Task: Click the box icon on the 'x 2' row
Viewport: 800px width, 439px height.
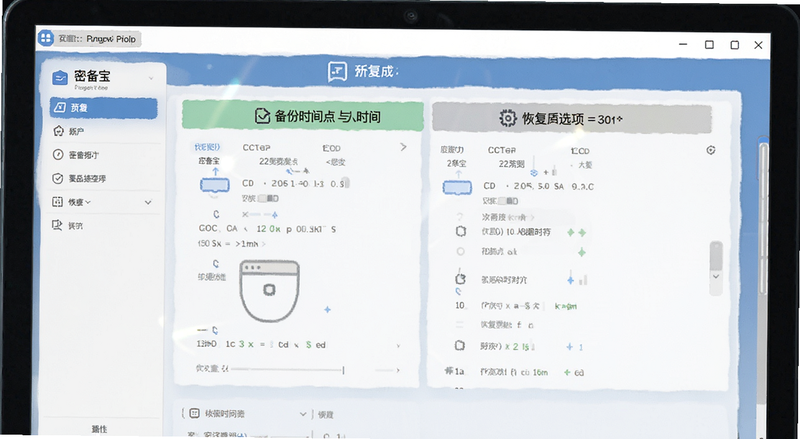Action: pos(460,346)
